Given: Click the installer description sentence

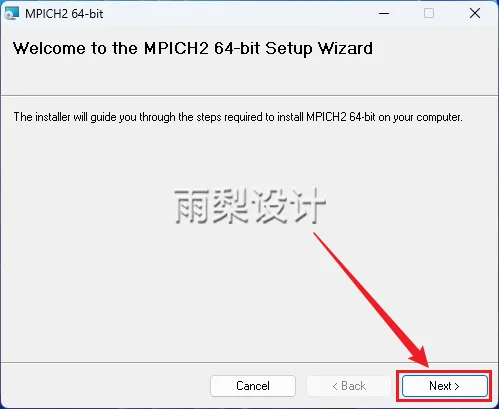Looking at the screenshot, I should click(x=238, y=117).
